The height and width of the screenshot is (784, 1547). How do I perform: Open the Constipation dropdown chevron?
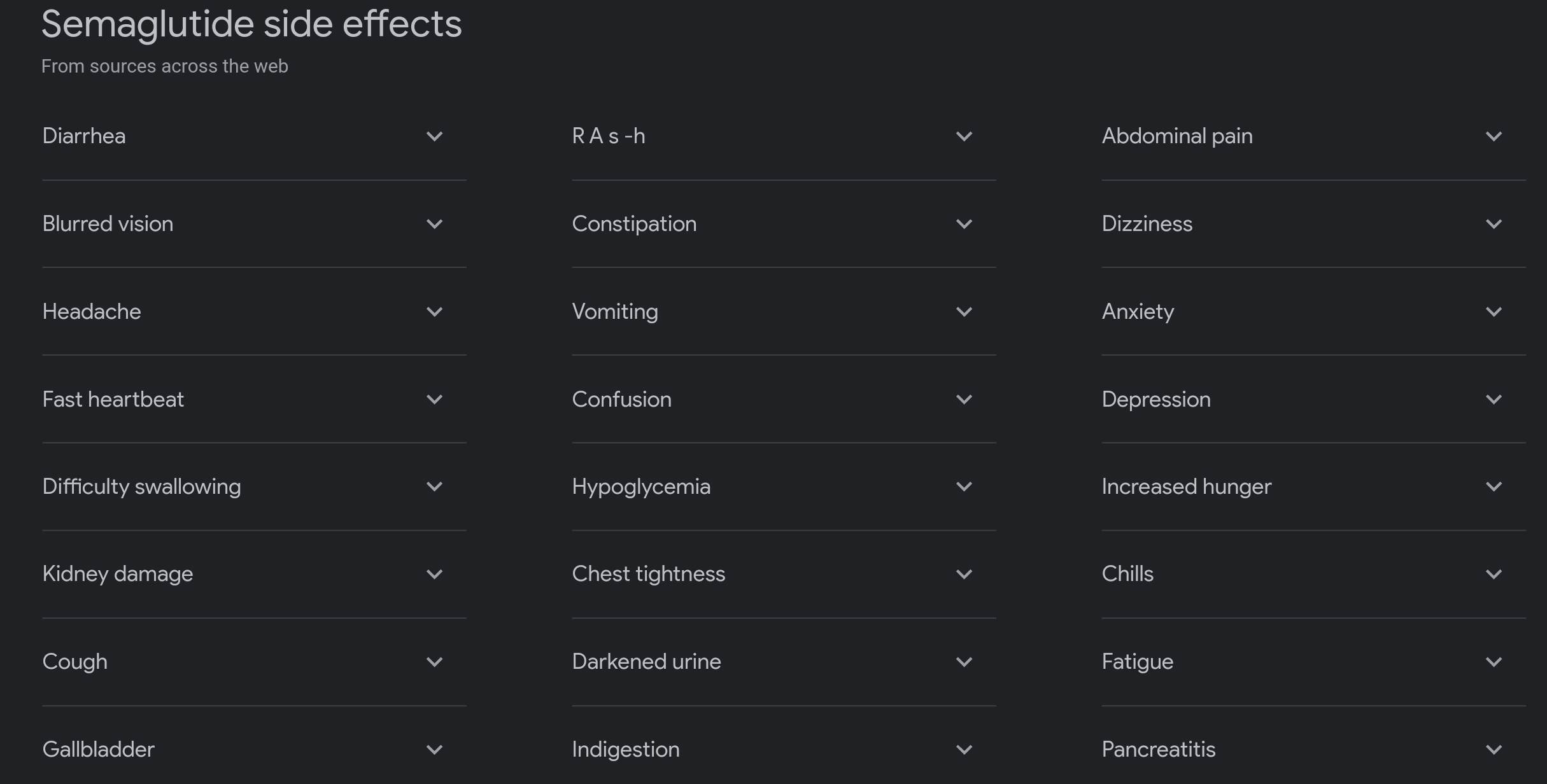point(964,224)
